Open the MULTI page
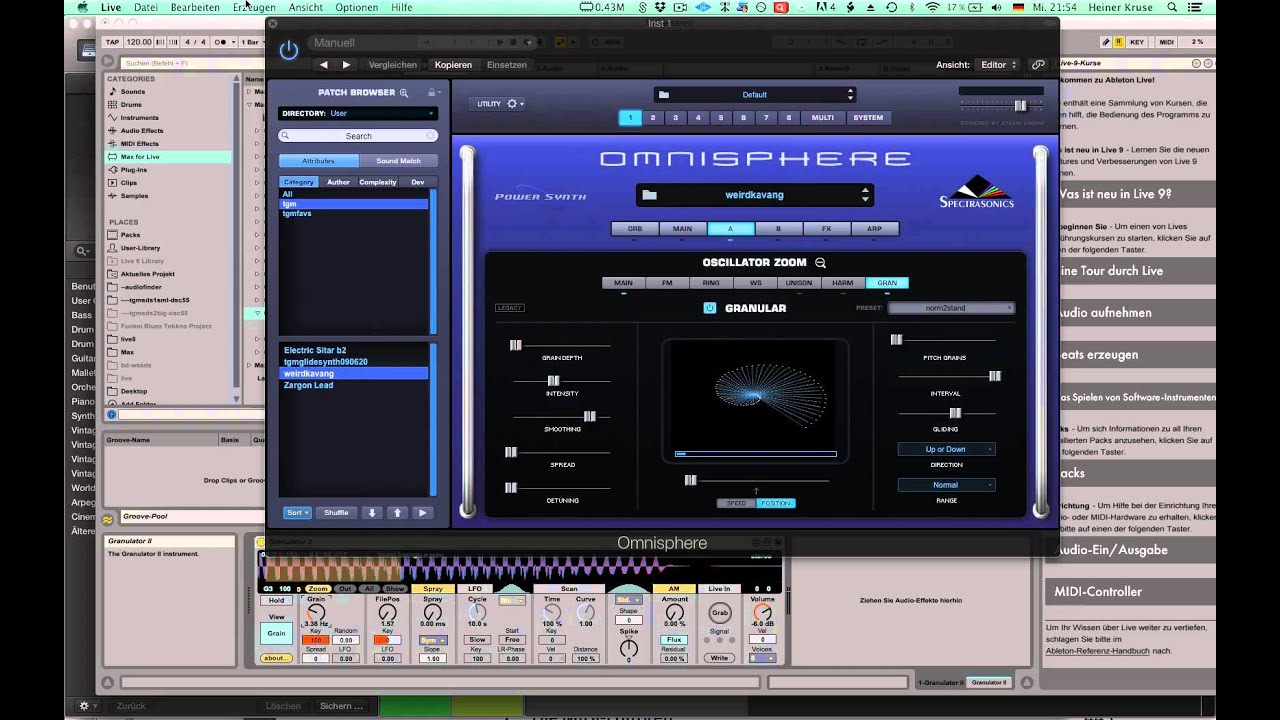This screenshot has width=1280, height=720. [823, 118]
